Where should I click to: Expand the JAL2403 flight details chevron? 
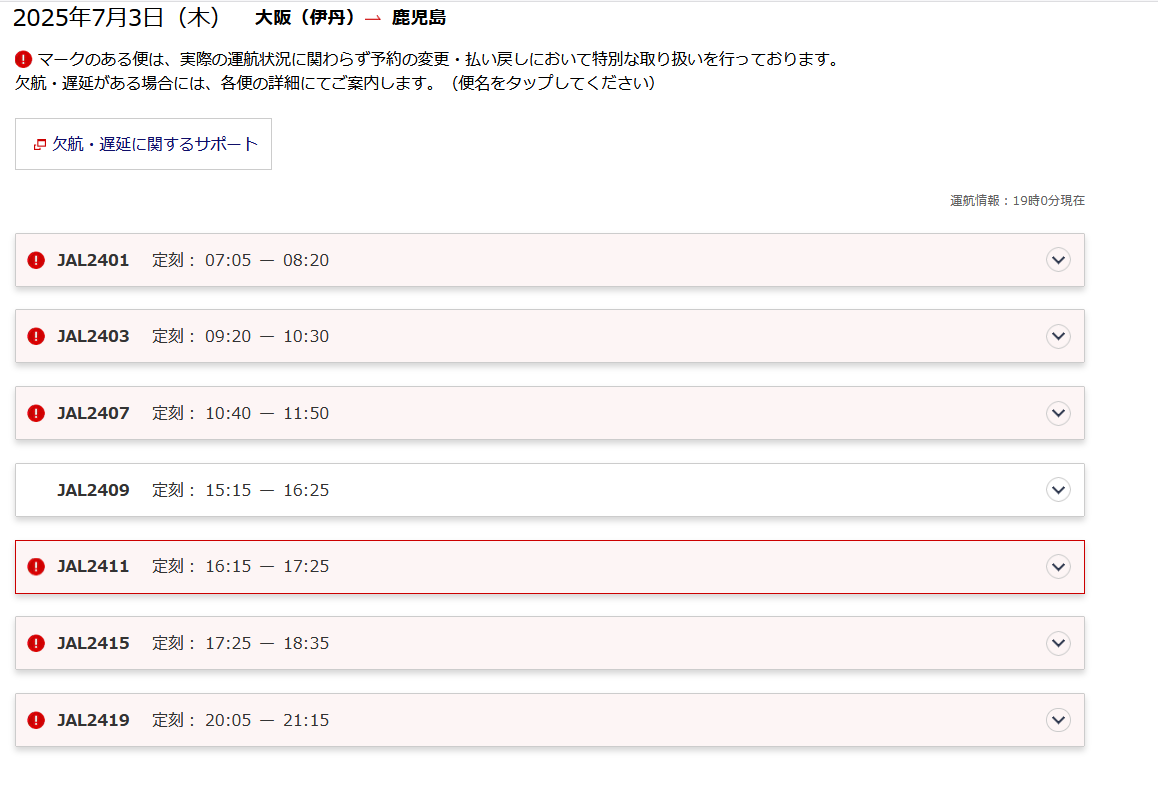[1058, 336]
